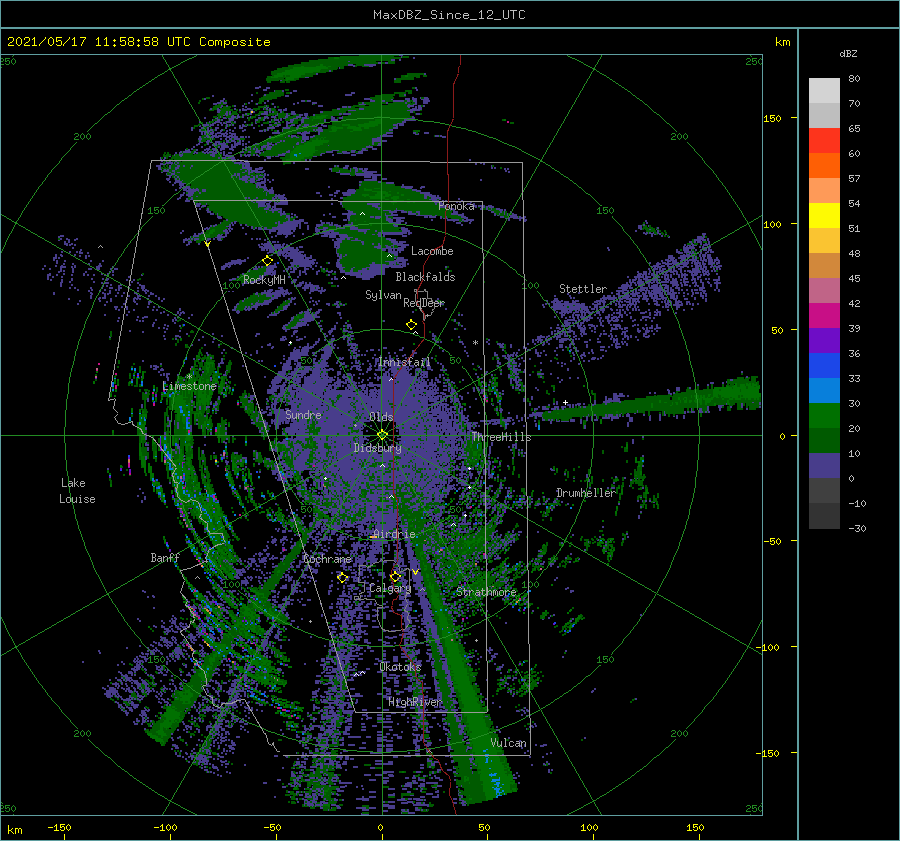Select the violet 36-39 dBZ legend swatch
The image size is (900, 841).
pyautogui.click(x=824, y=341)
